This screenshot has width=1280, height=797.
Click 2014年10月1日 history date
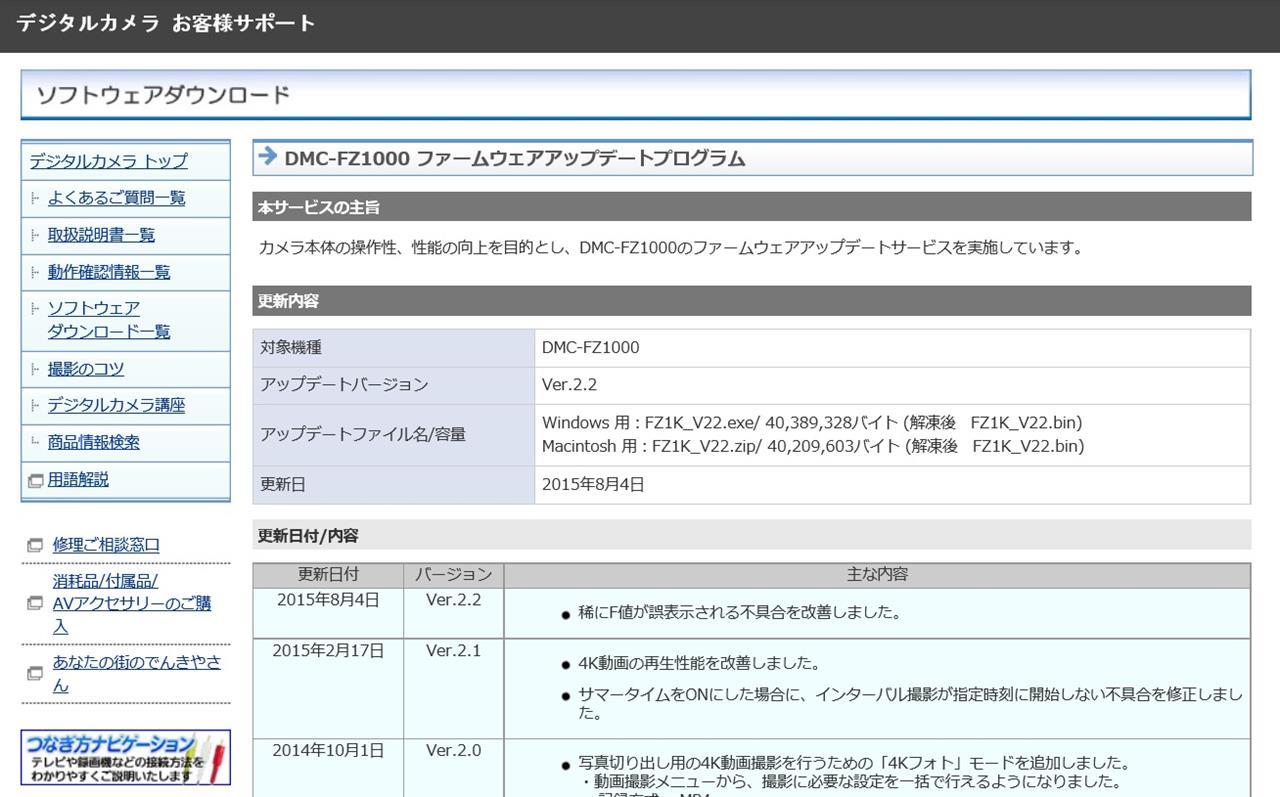point(328,750)
